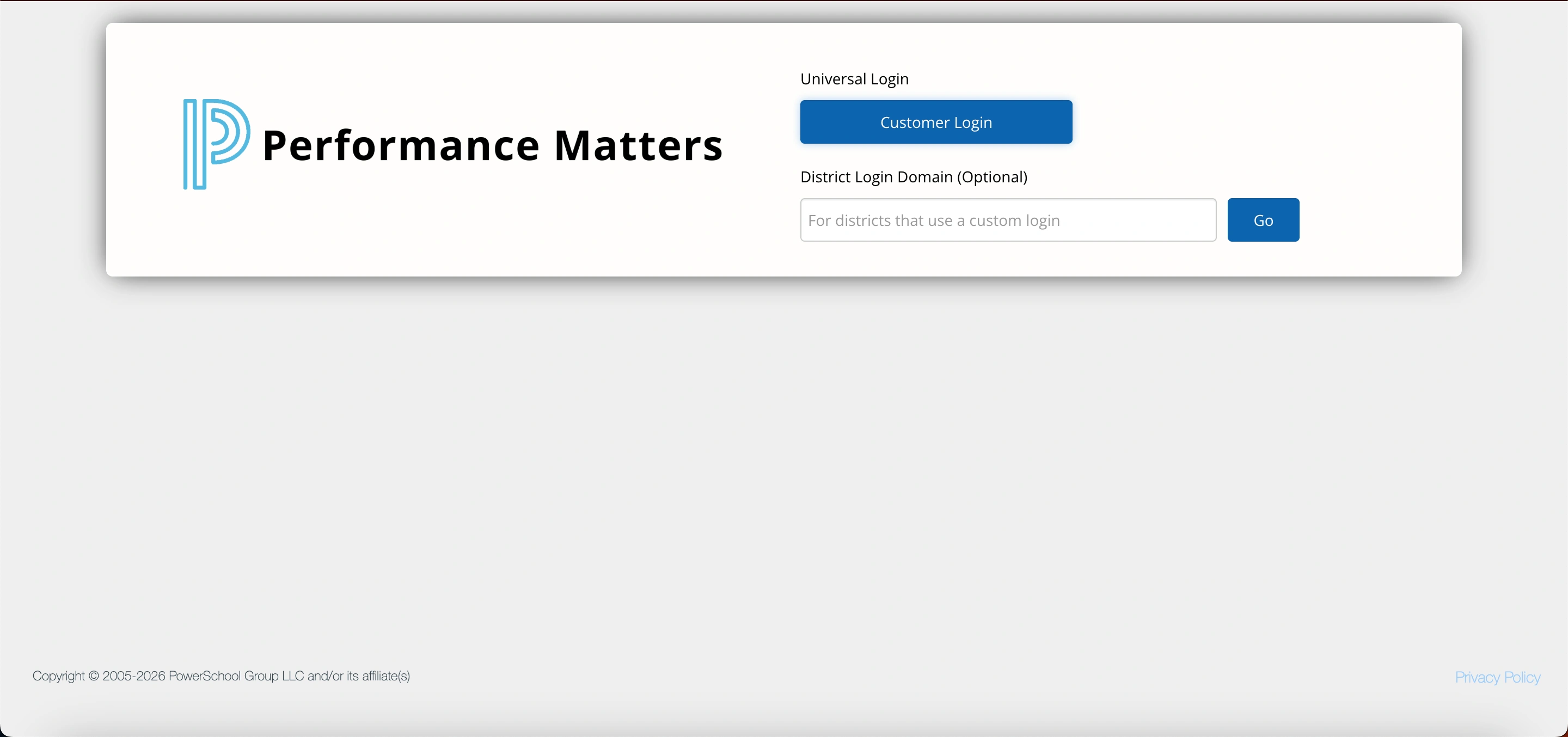The width and height of the screenshot is (1568, 737).
Task: Click the word Performance in the title
Action: pos(401,146)
